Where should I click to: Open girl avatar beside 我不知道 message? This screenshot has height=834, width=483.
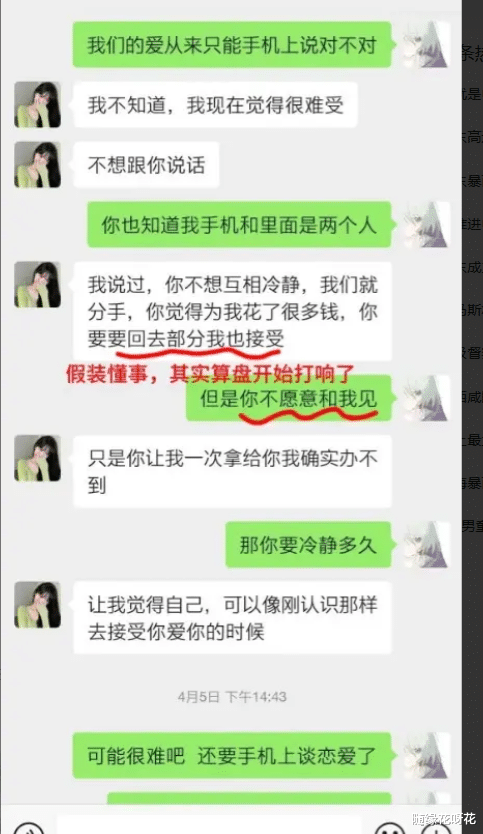[37, 105]
